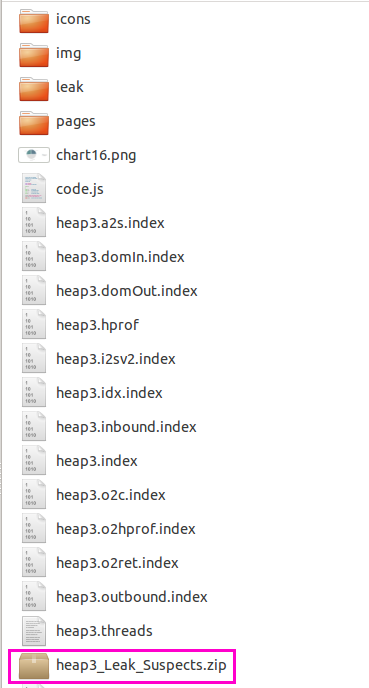Select the file name 'heap3.hprof'
This screenshot has height=688, width=369.
point(97,326)
